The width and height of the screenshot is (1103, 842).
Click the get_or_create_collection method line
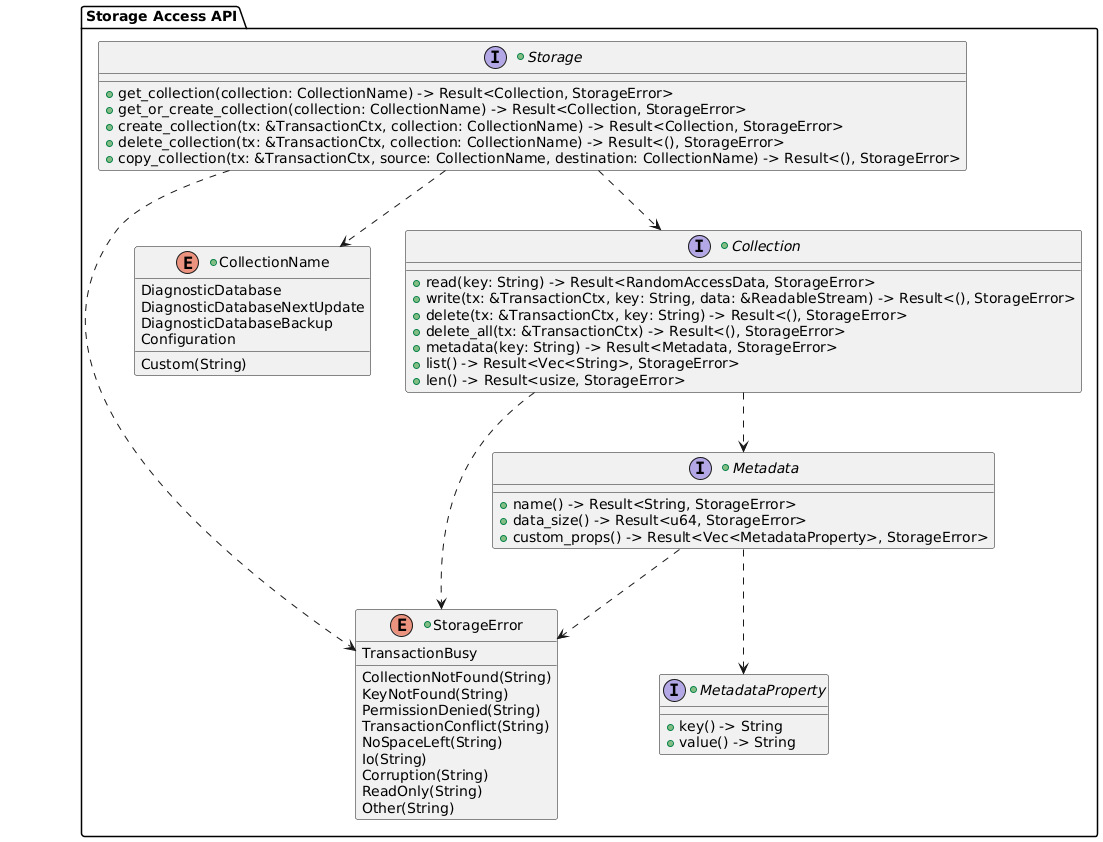(x=431, y=109)
